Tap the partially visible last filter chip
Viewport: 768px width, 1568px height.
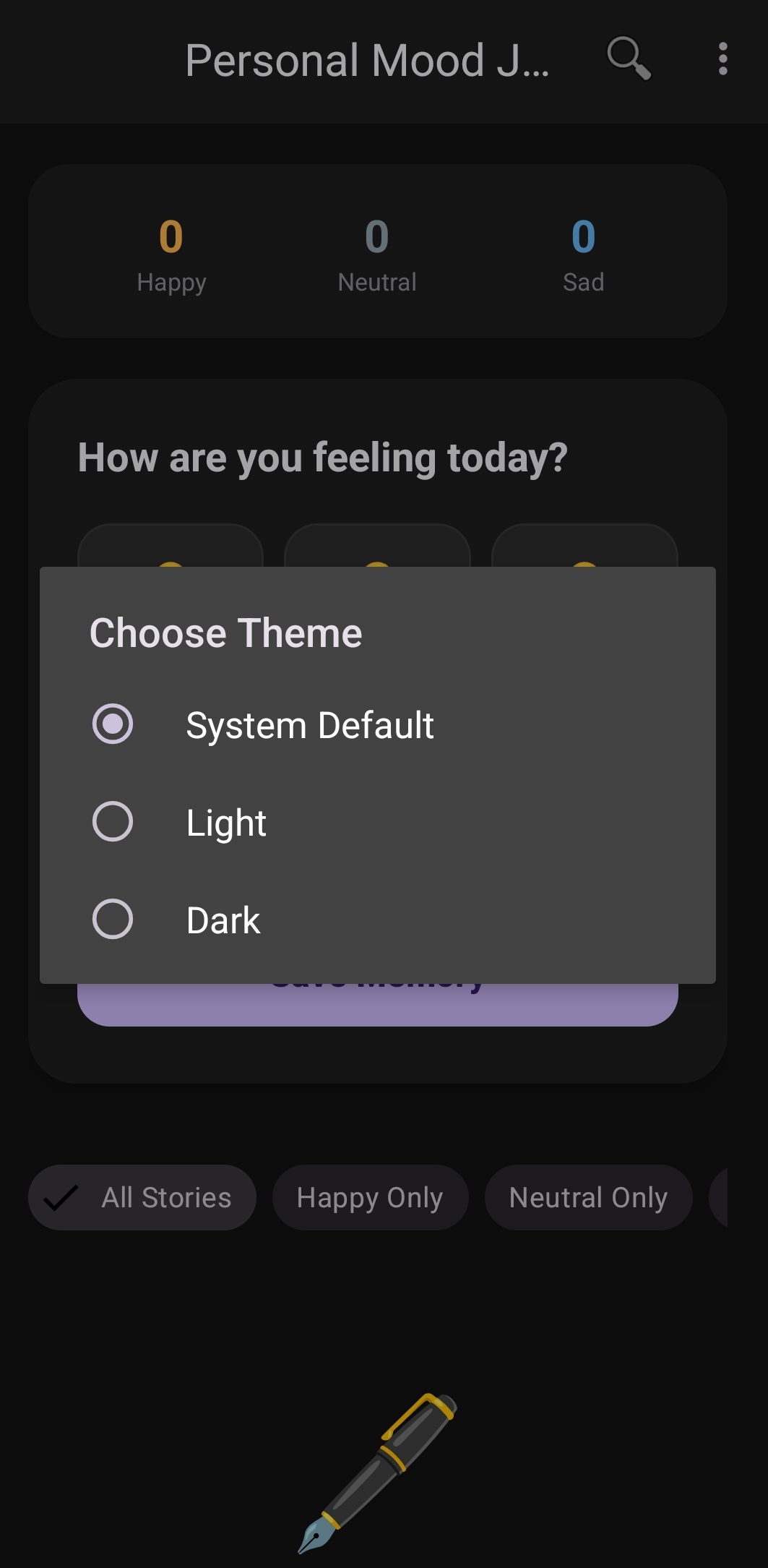coord(718,1197)
